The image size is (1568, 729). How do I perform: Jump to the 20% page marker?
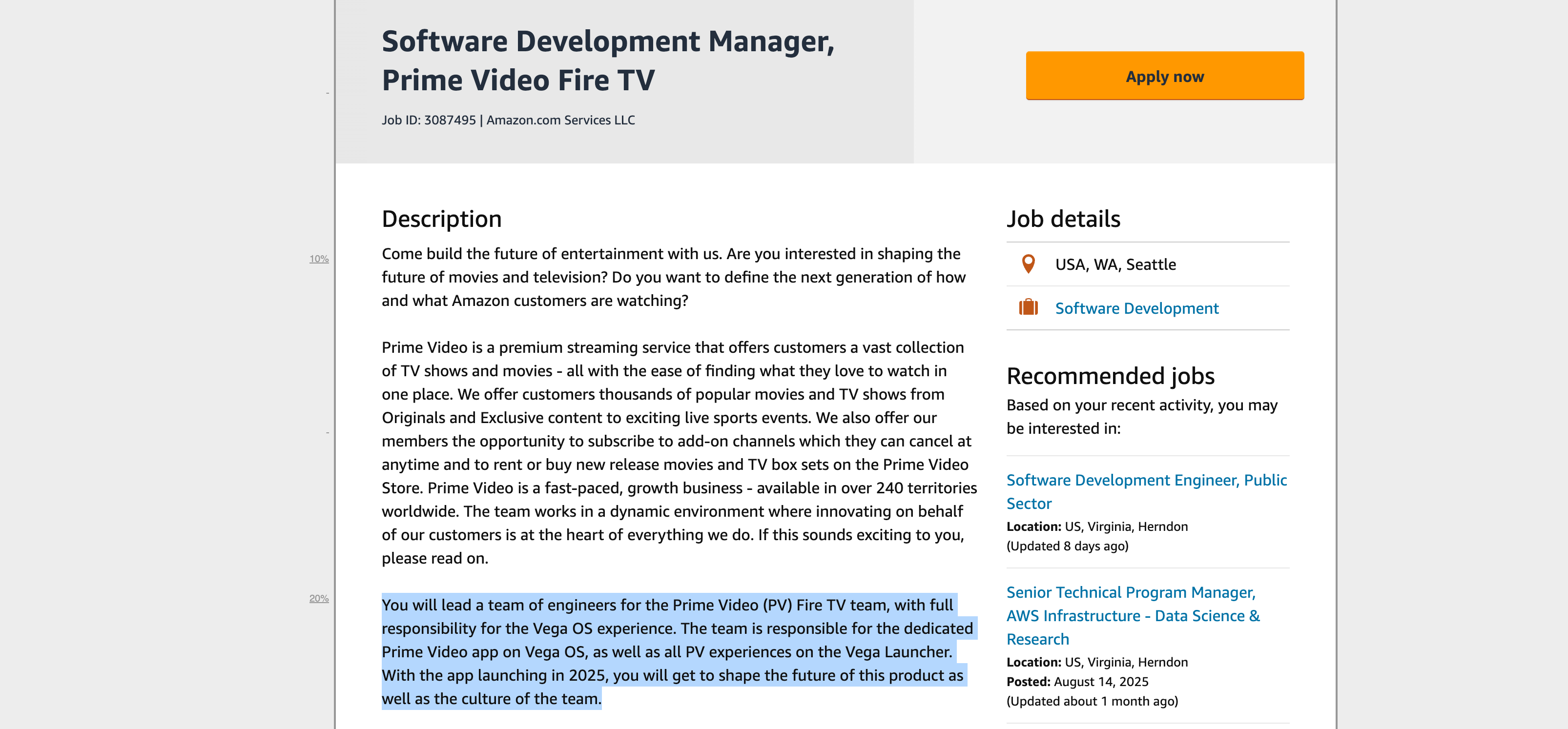319,598
